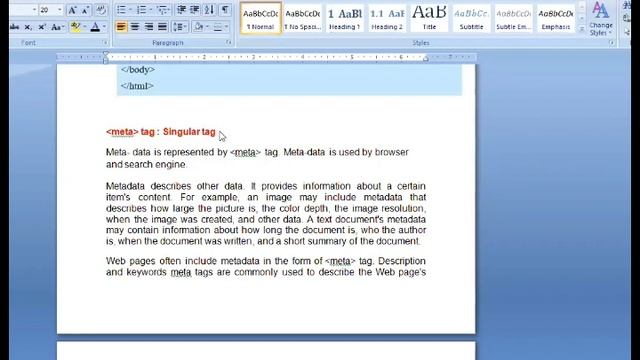The height and width of the screenshot is (360, 640).
Task: Apply the Title style
Action: (x=429, y=18)
